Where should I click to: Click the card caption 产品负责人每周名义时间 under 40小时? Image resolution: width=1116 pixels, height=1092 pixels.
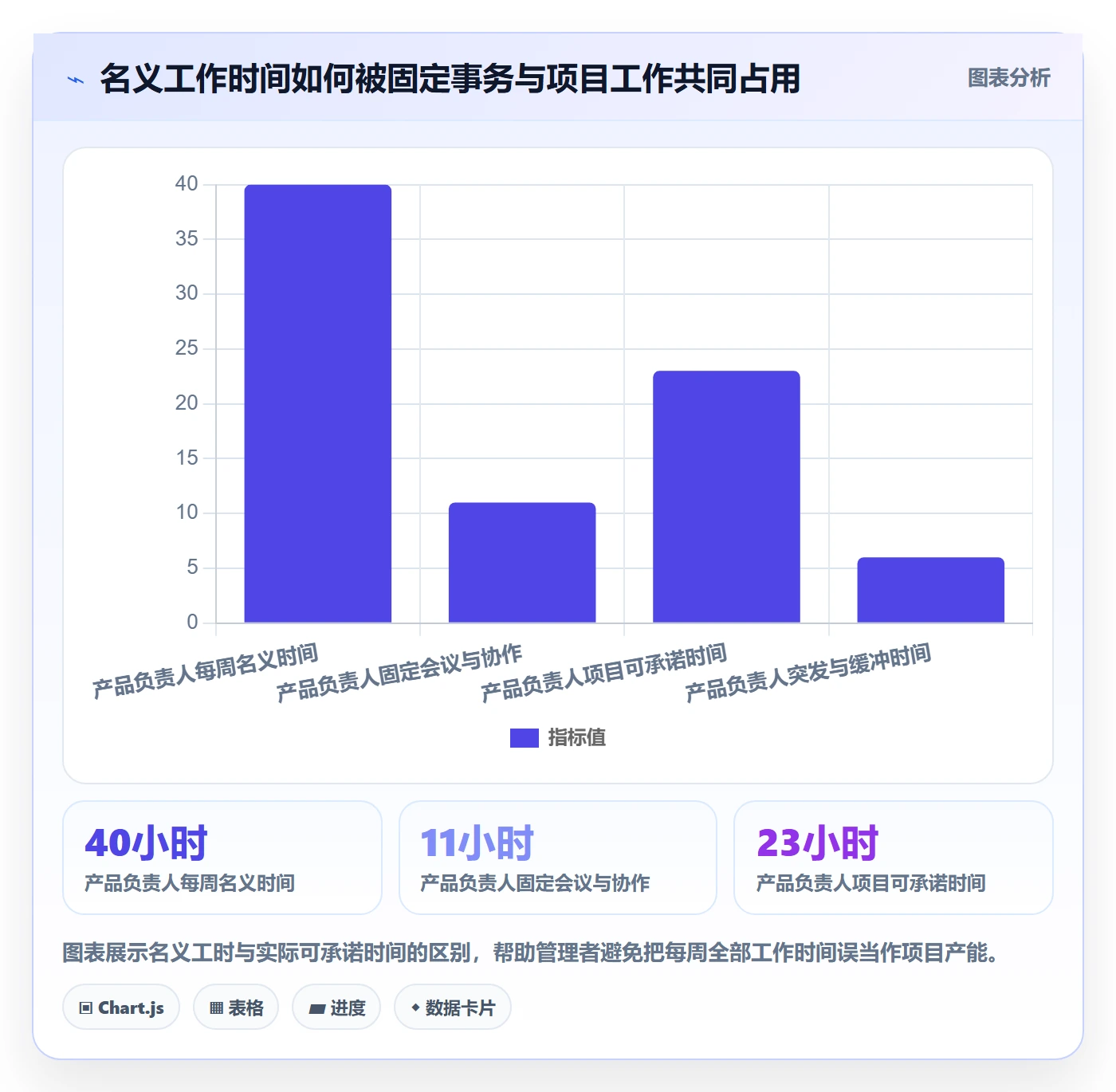point(190,883)
